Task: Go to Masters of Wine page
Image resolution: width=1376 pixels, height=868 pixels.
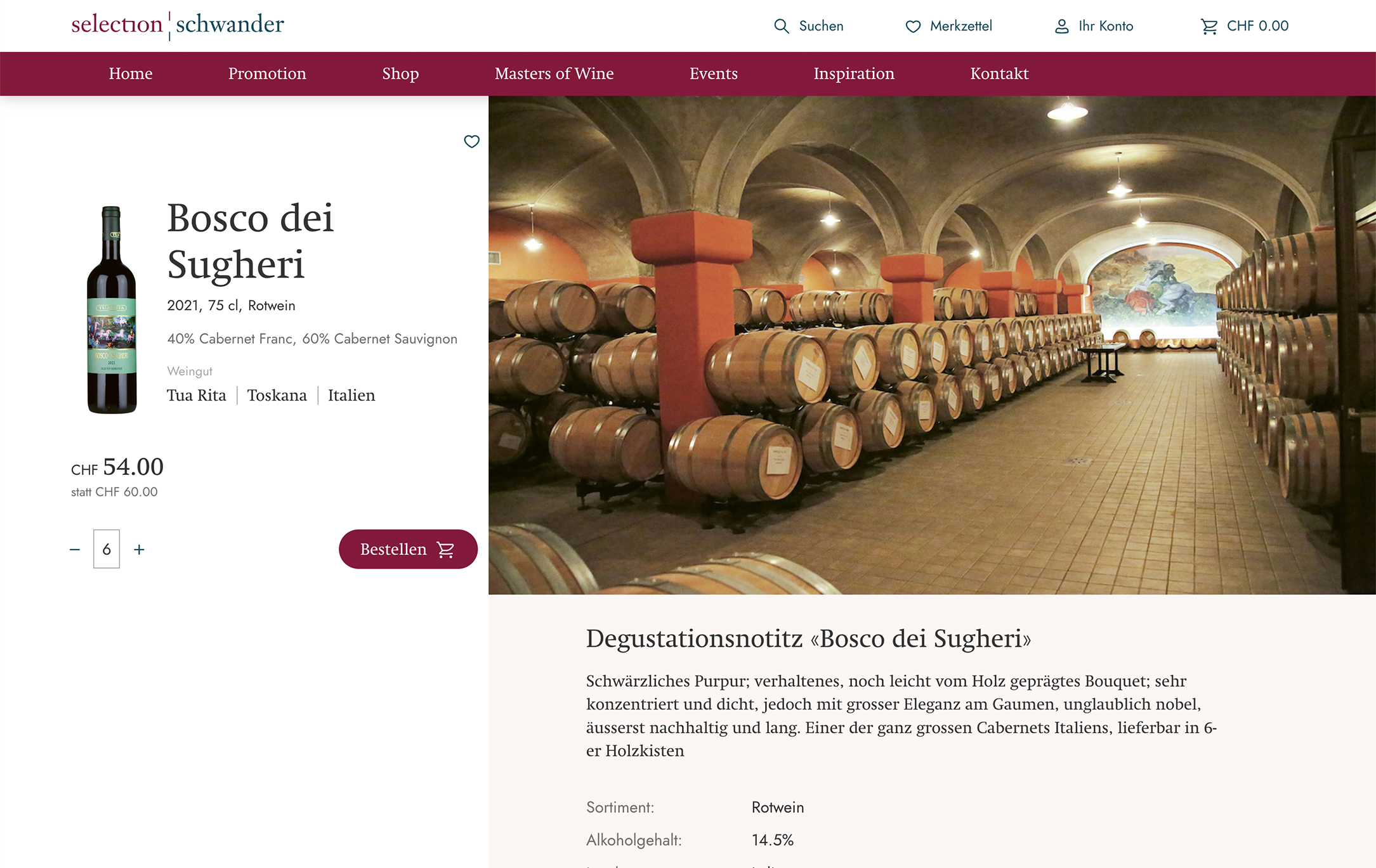Action: (x=554, y=74)
